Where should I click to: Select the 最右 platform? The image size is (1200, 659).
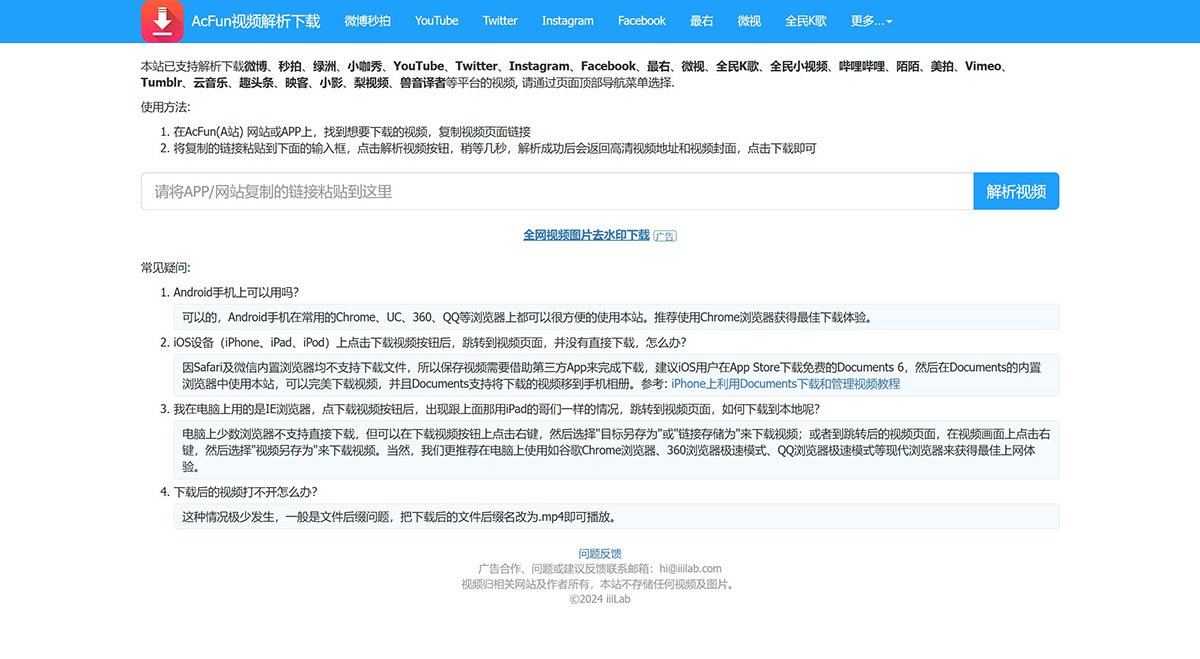[x=701, y=20]
